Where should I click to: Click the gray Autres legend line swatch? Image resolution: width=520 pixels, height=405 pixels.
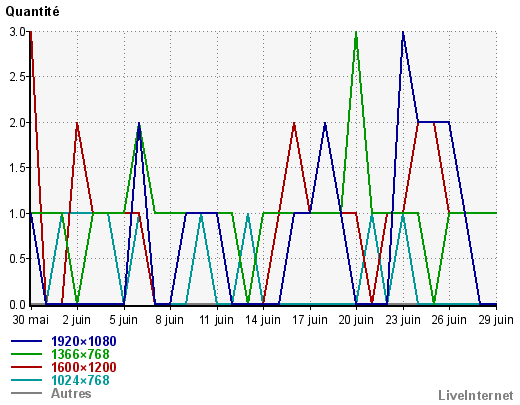[26, 393]
